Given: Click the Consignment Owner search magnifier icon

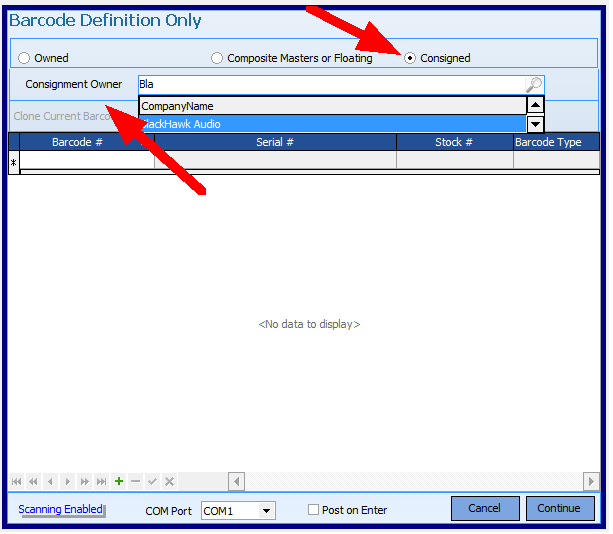Looking at the screenshot, I should [534, 85].
